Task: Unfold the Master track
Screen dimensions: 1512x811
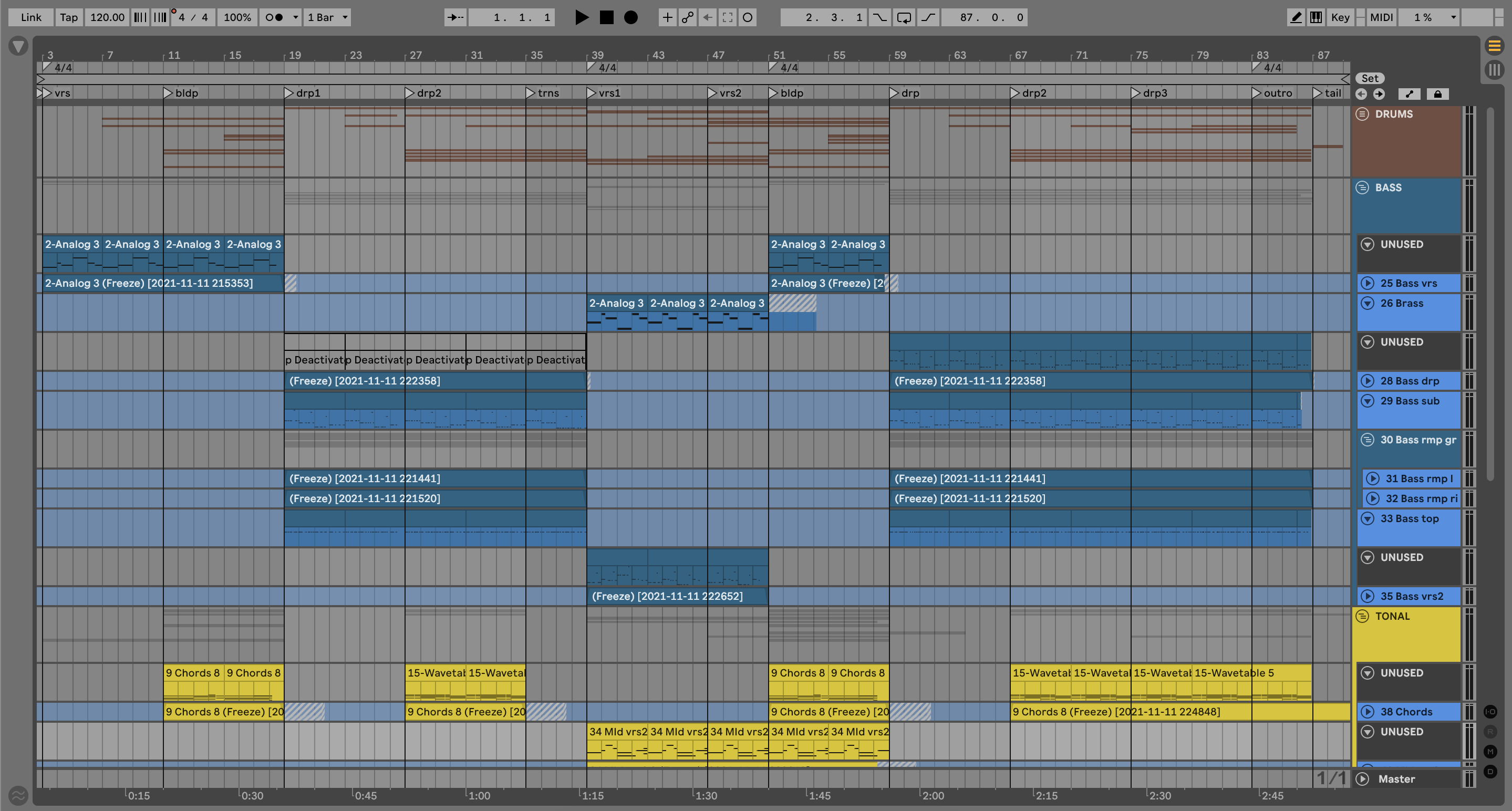Action: click(x=1363, y=779)
